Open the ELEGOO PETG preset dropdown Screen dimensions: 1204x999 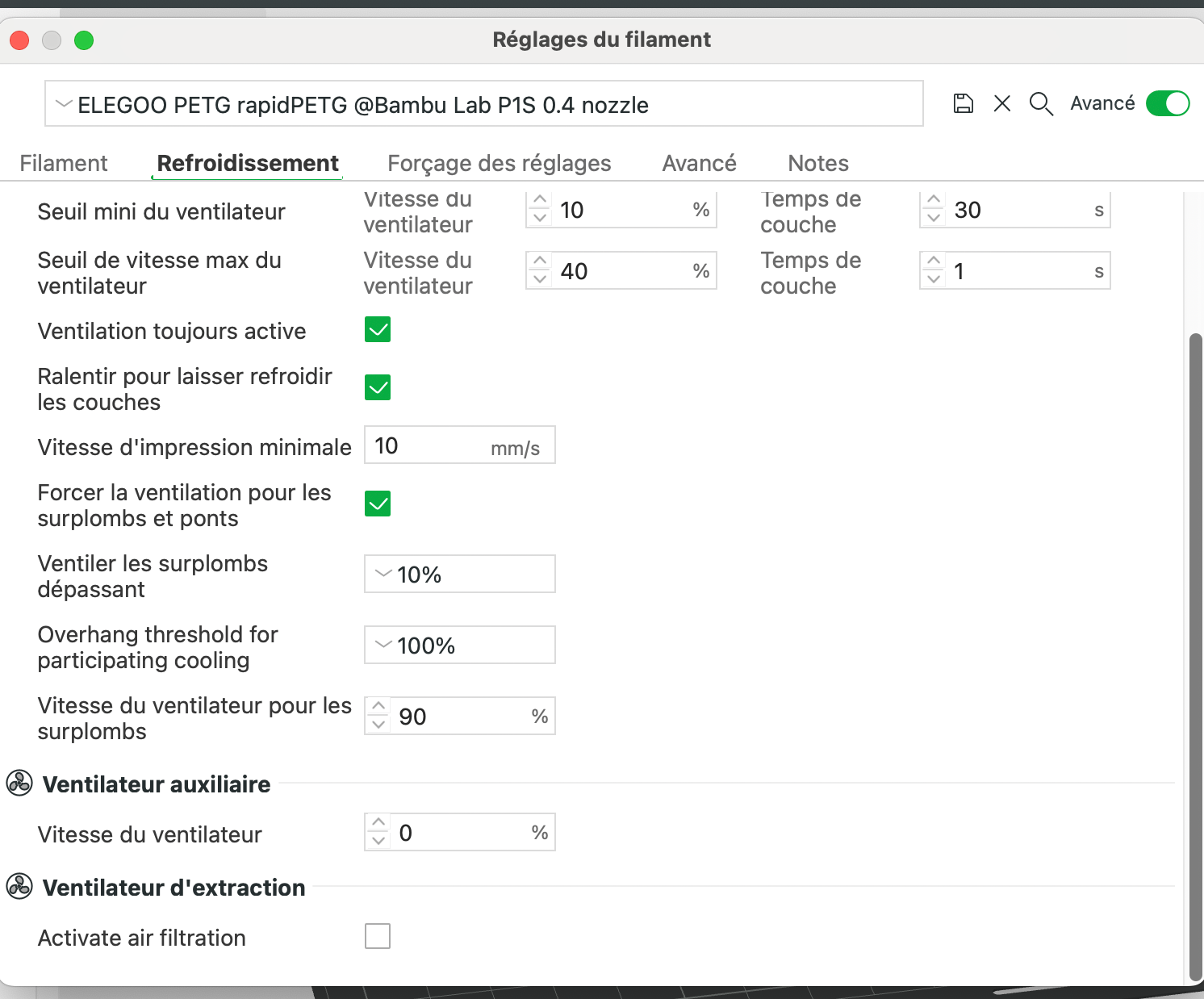coord(484,103)
